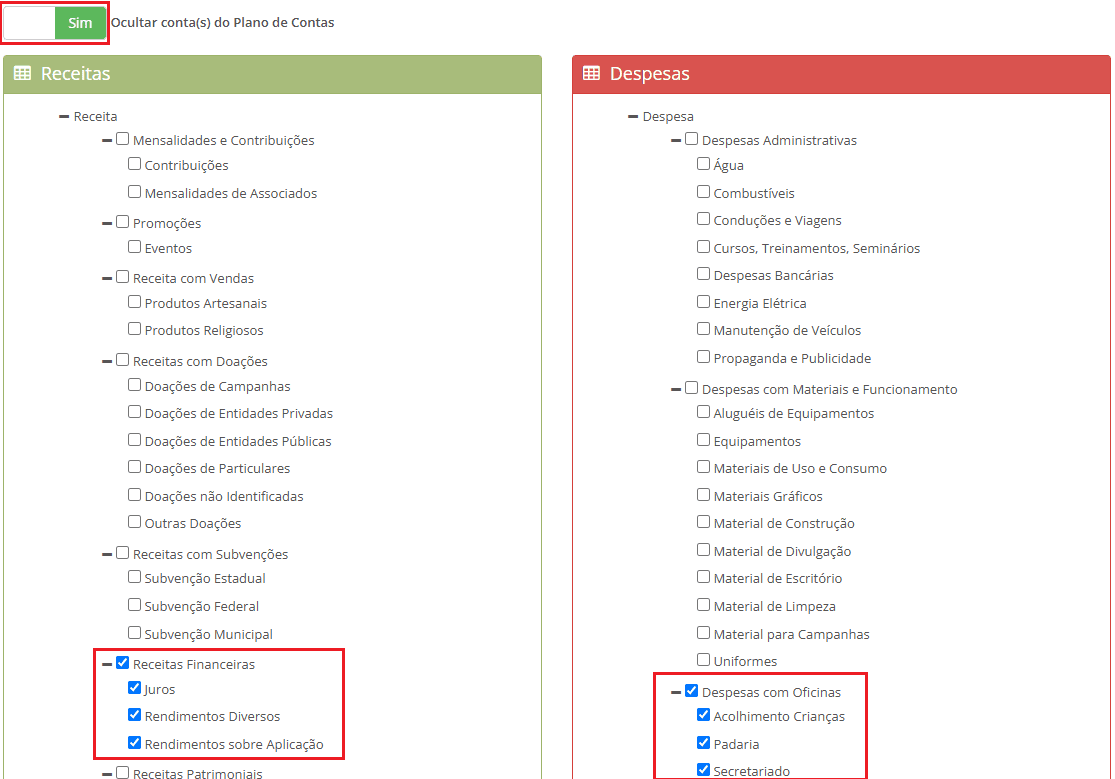The image size is (1115, 779).
Task: Enable the Combustíveis checkbox
Action: (x=703, y=192)
